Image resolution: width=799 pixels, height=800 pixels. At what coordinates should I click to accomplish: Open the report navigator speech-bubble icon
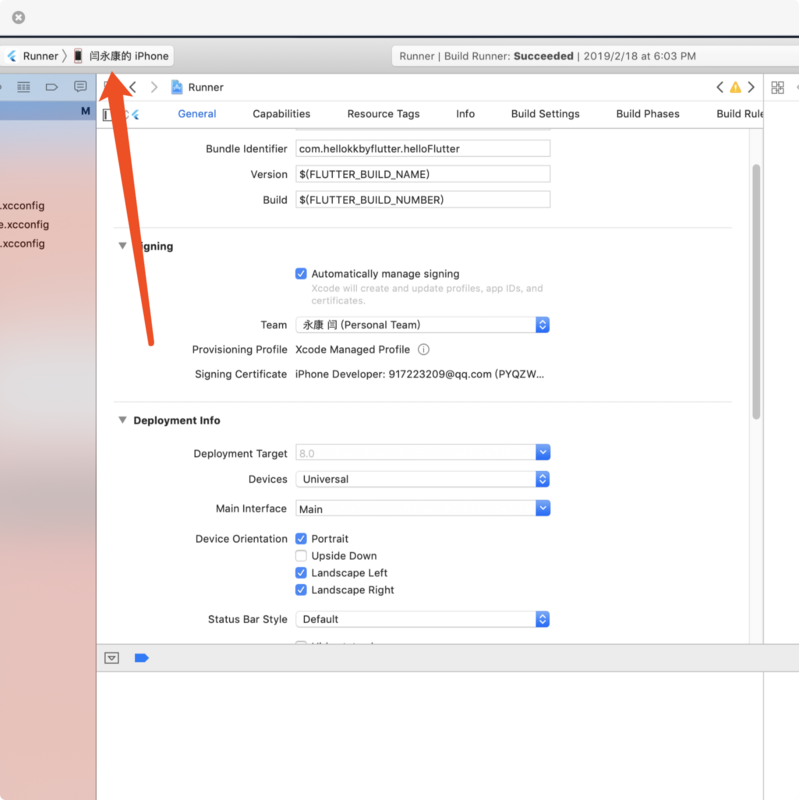(x=80, y=87)
